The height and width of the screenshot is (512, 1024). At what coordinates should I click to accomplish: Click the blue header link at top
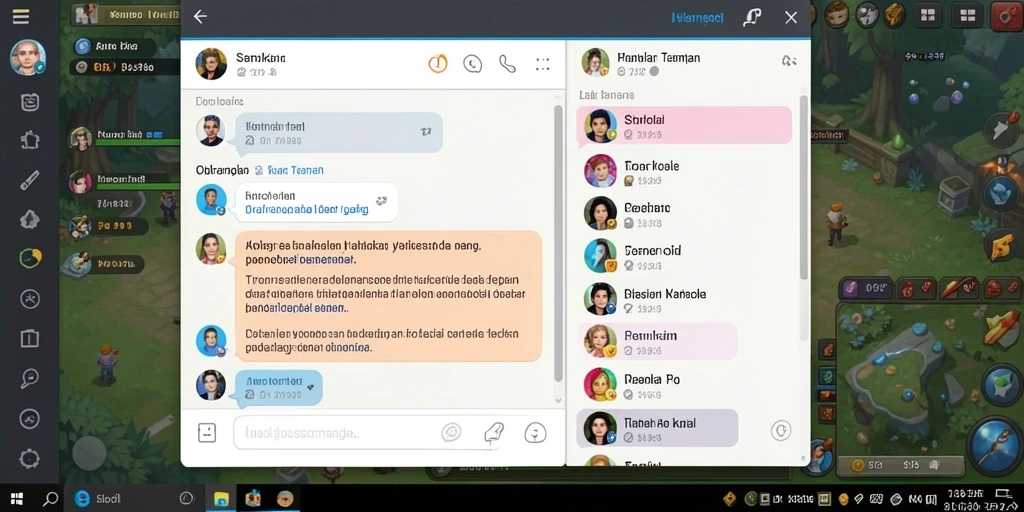pos(697,18)
